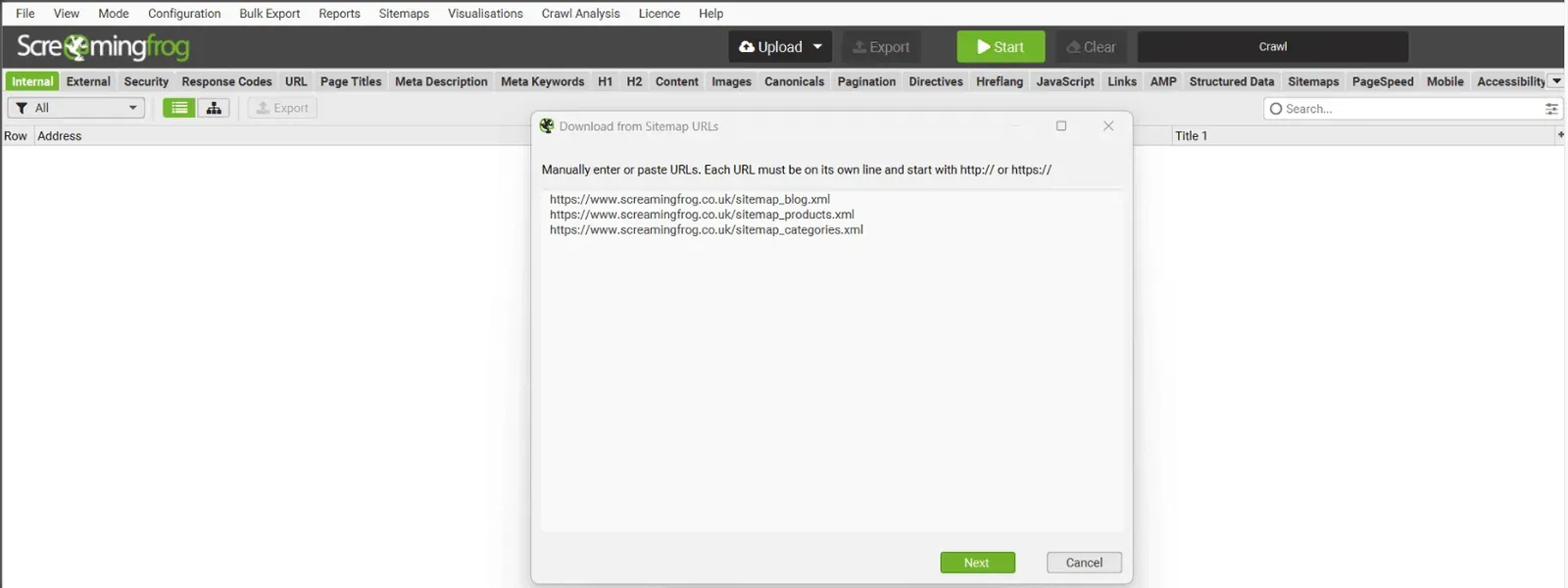
Task: Select the Response Codes tab
Action: (226, 81)
